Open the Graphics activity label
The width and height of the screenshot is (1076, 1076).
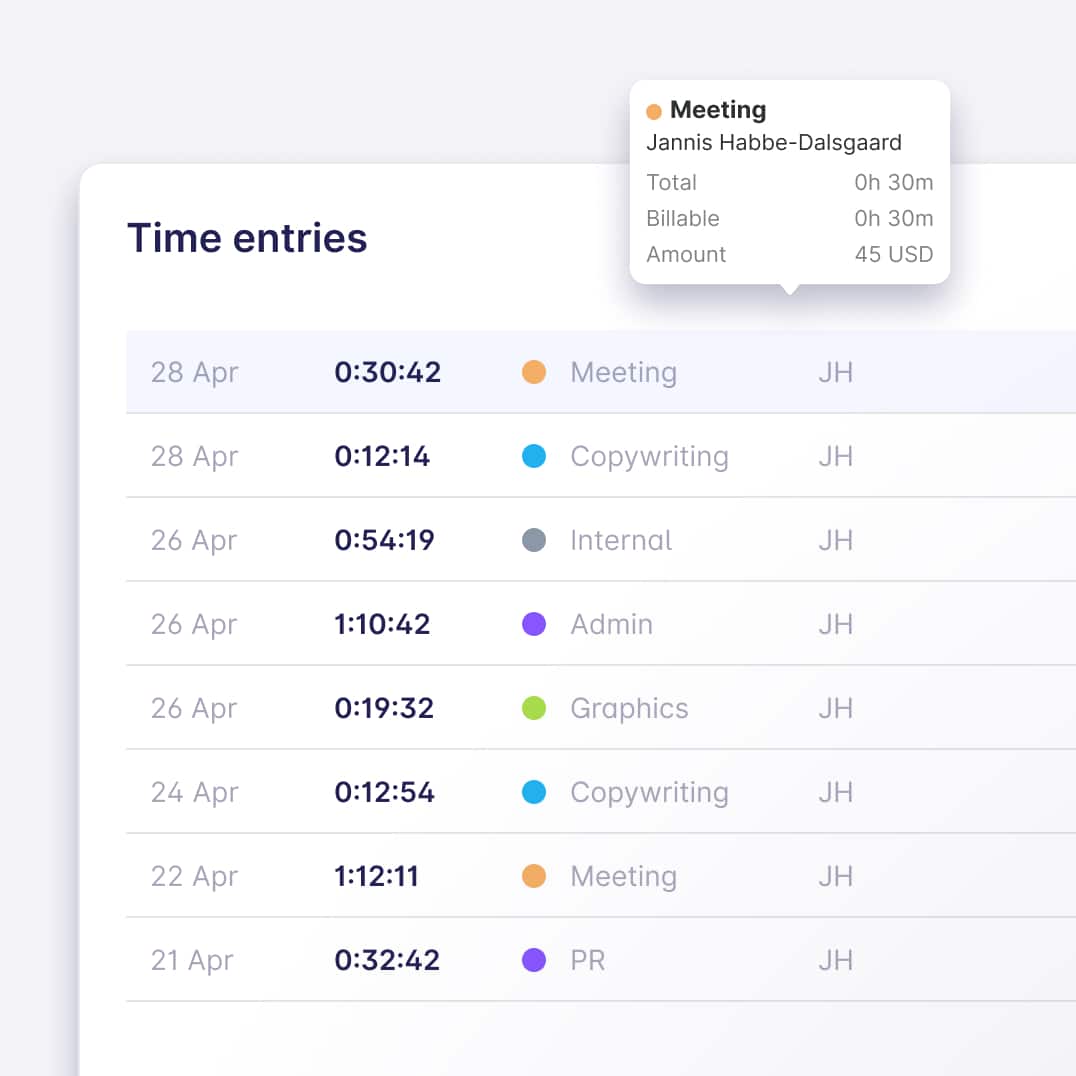coord(629,708)
